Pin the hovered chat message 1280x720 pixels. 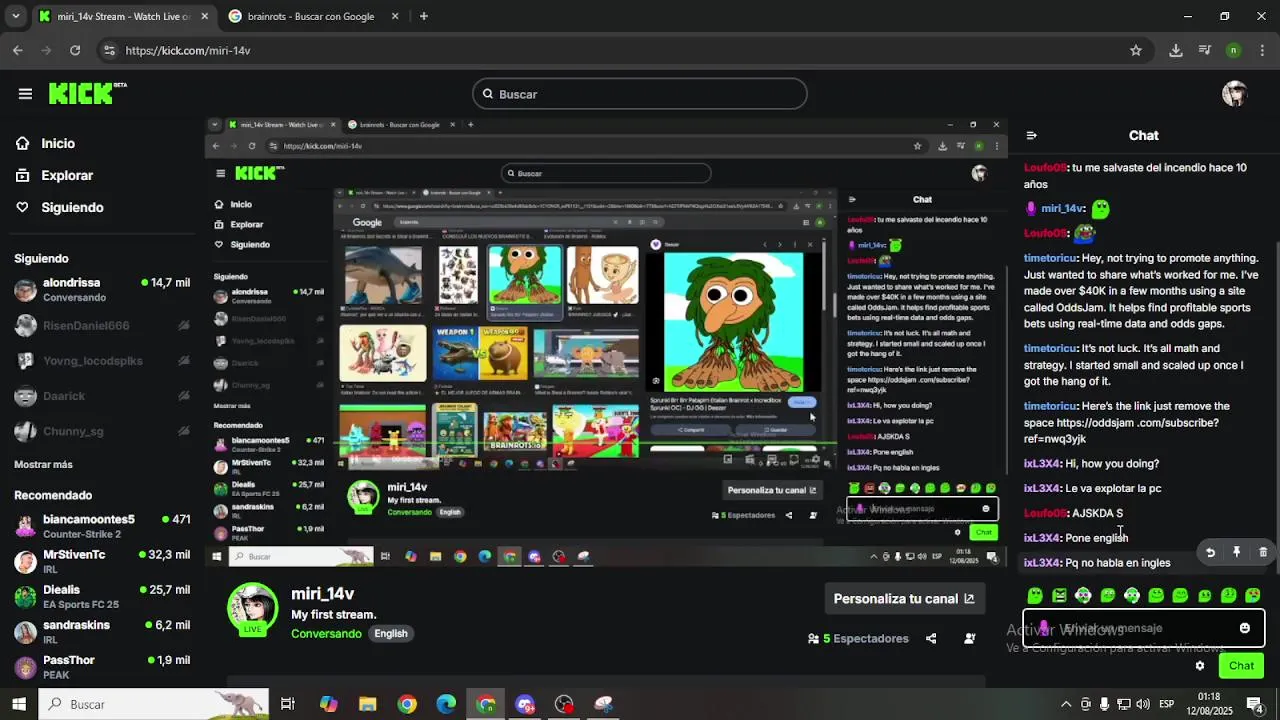point(1236,552)
